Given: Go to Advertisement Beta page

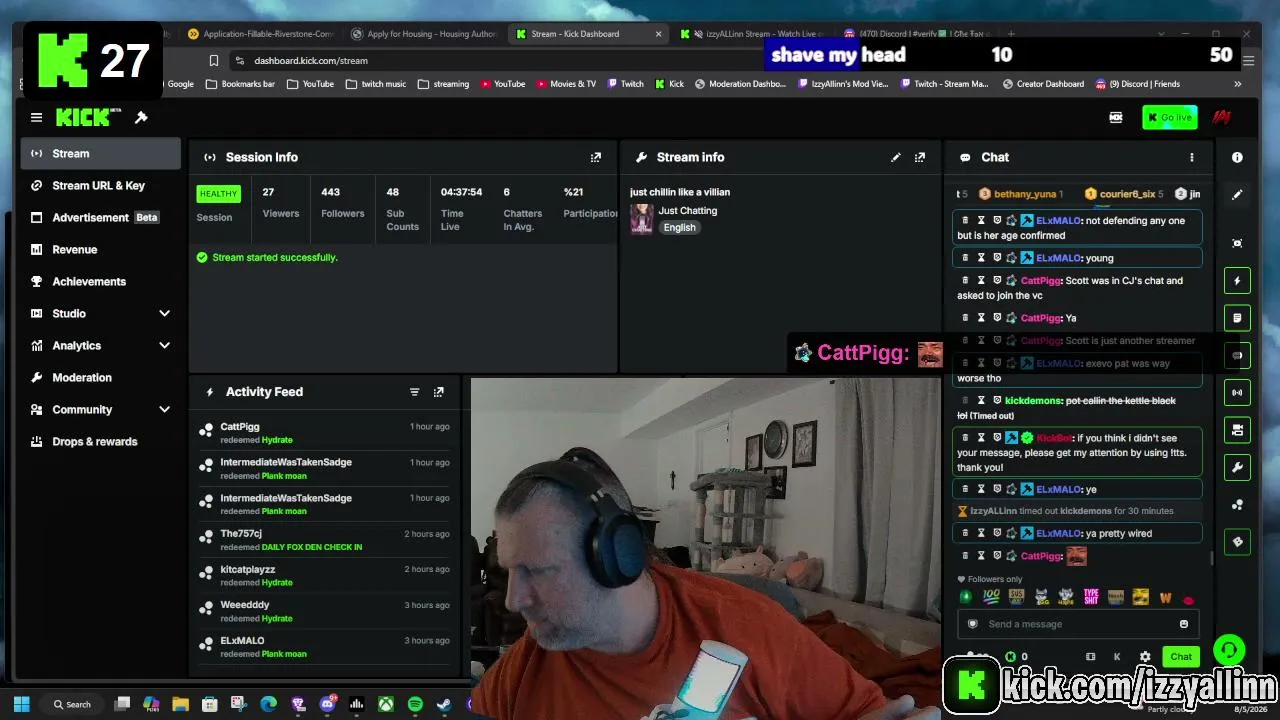Looking at the screenshot, I should click(100, 218).
